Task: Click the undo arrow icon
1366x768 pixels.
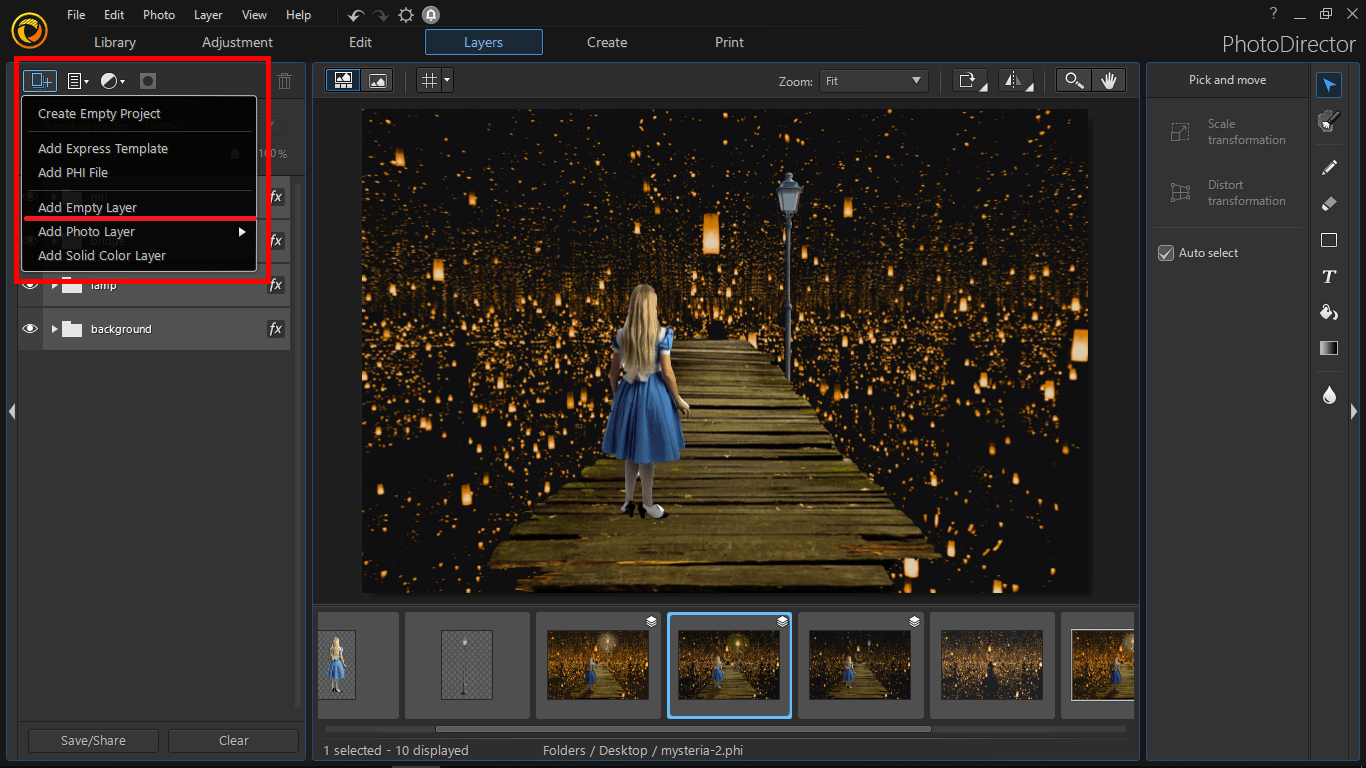Action: click(355, 15)
